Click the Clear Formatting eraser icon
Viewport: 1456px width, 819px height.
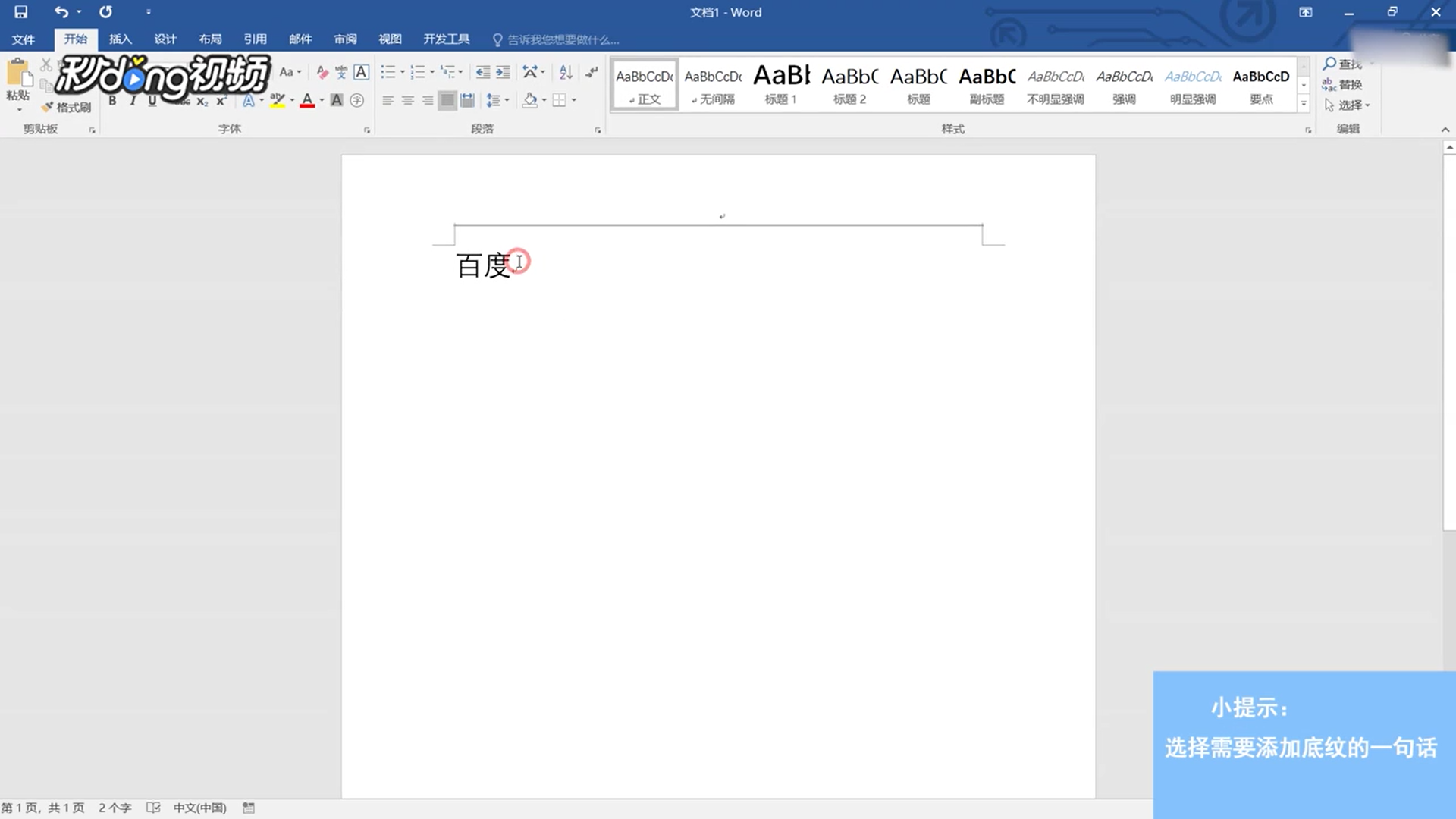click(x=322, y=73)
